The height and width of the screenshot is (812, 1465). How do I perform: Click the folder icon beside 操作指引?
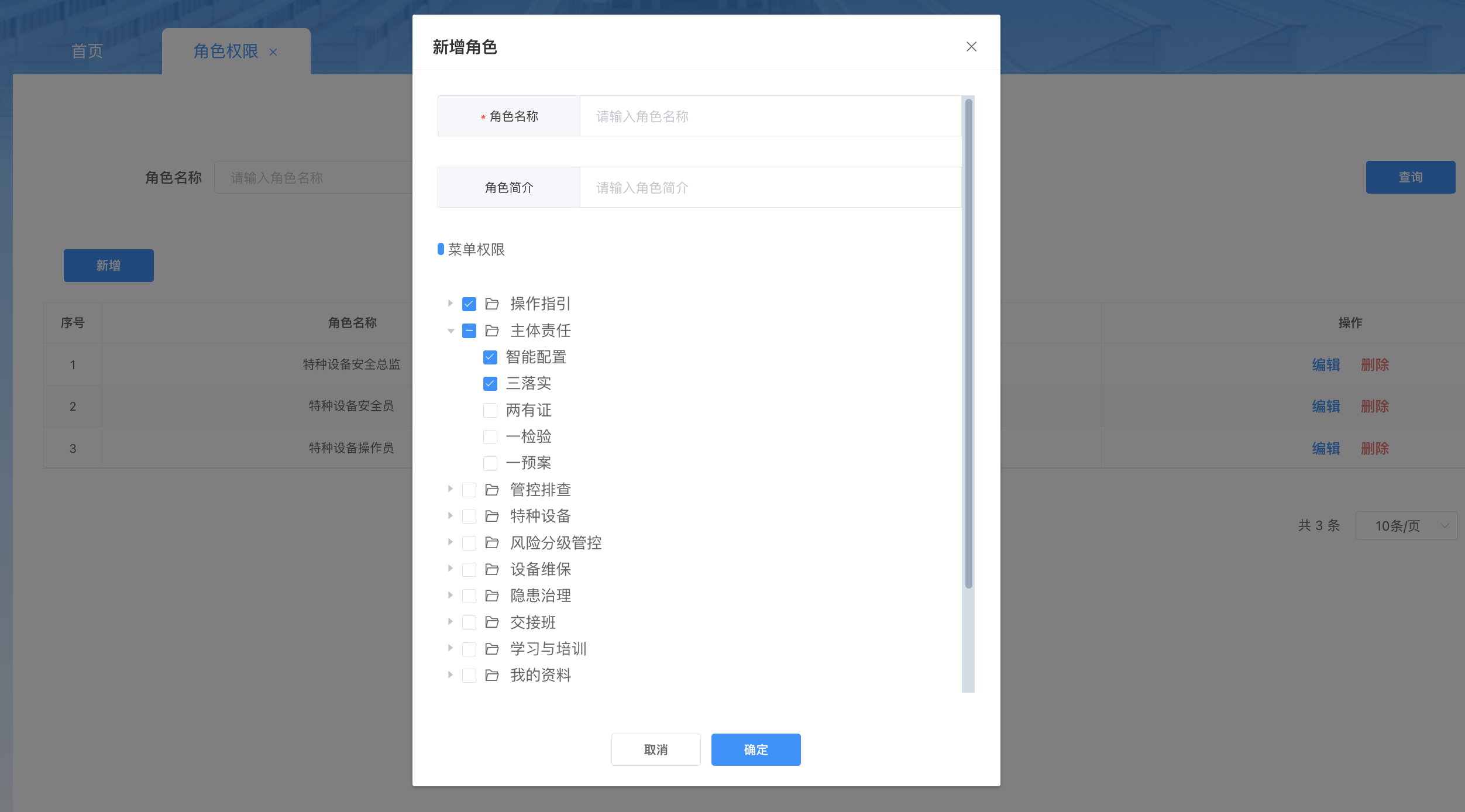coord(492,304)
